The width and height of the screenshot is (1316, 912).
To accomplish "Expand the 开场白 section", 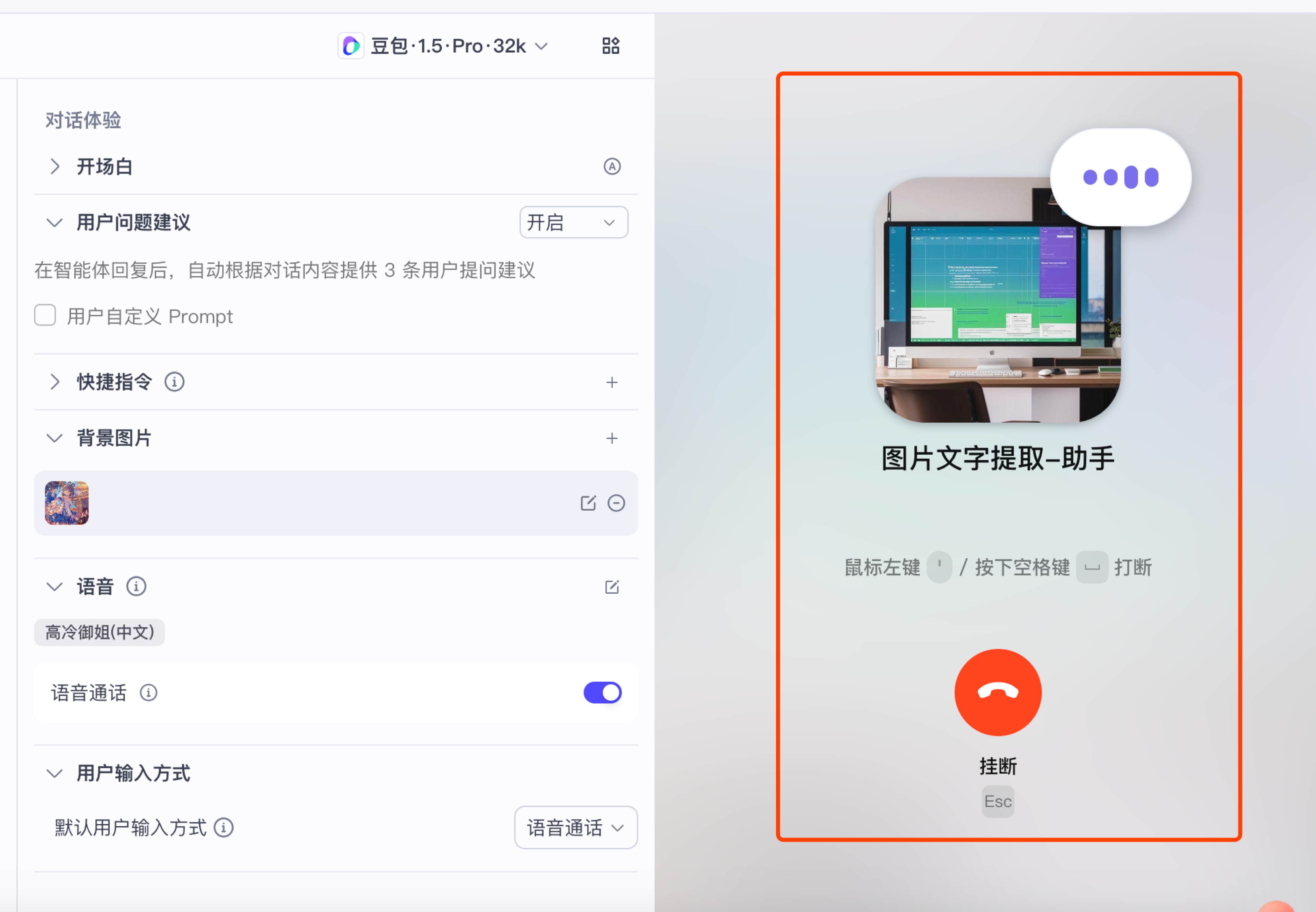I will click(55, 166).
